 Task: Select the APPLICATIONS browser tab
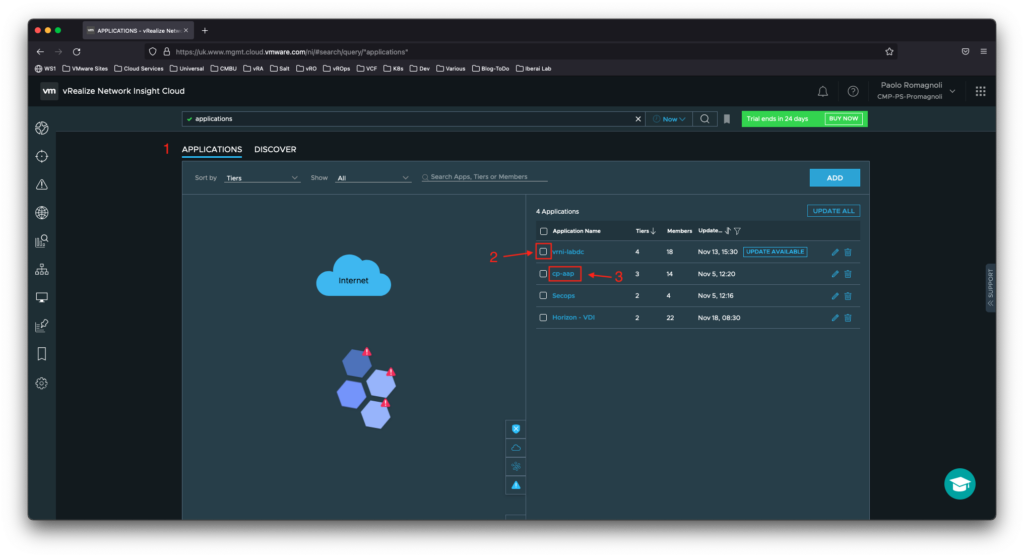137,31
